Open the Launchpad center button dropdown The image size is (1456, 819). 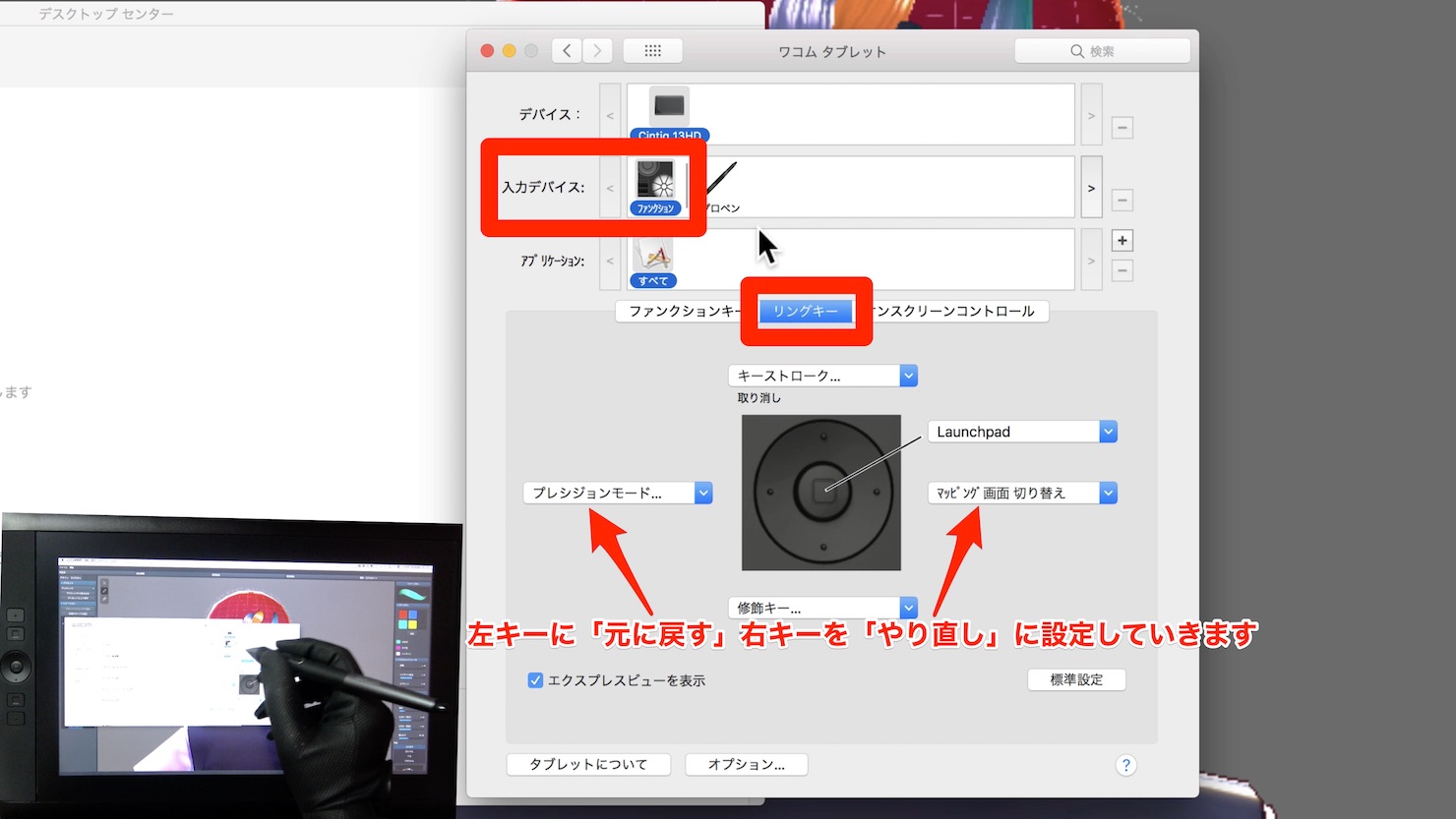click(x=1022, y=432)
